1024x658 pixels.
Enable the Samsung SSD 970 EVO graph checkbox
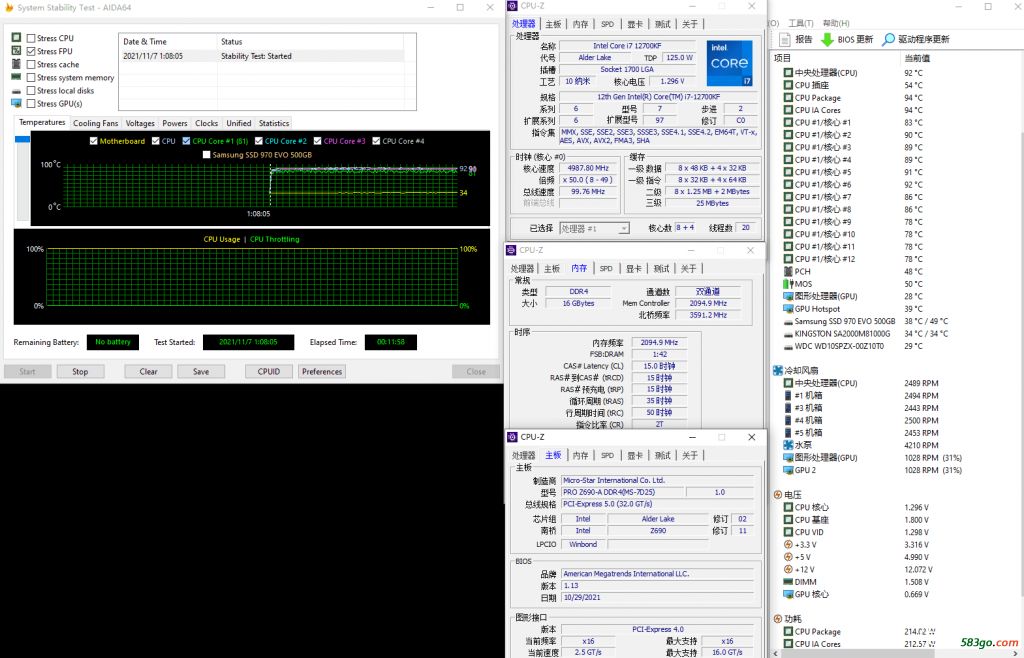[x=206, y=155]
